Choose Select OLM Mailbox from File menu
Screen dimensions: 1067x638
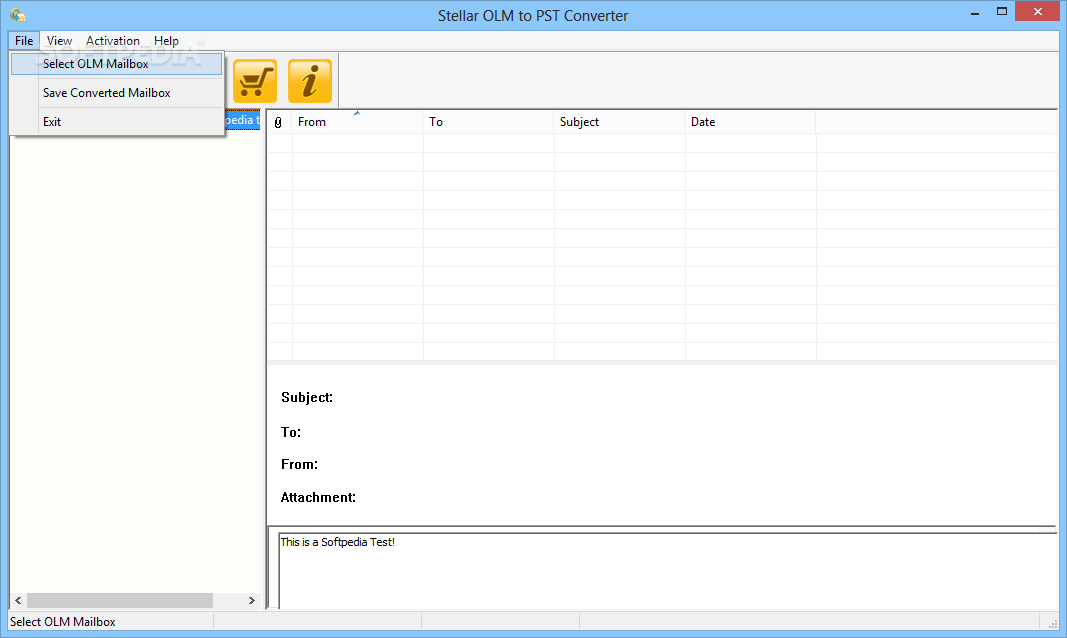pyautogui.click(x=117, y=64)
